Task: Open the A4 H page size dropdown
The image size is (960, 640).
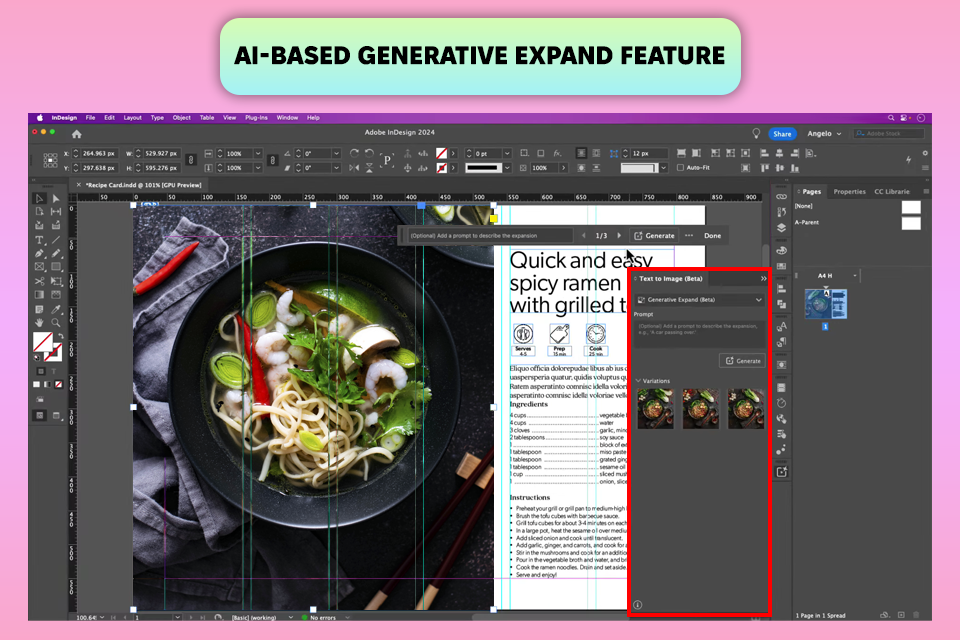Action: [855, 276]
